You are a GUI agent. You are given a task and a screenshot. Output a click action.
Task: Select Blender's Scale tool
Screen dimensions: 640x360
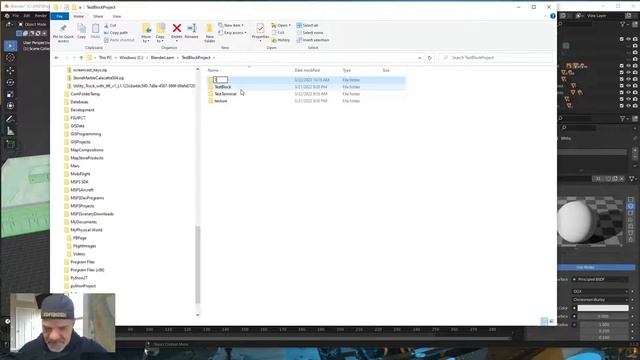[11, 94]
